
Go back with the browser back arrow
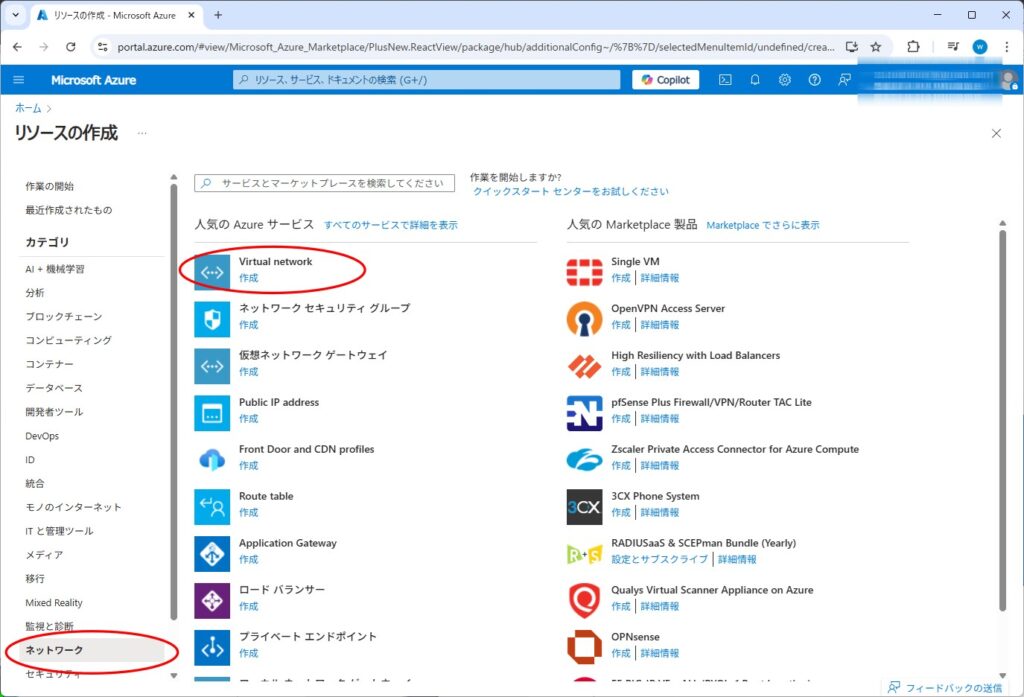pos(17,47)
